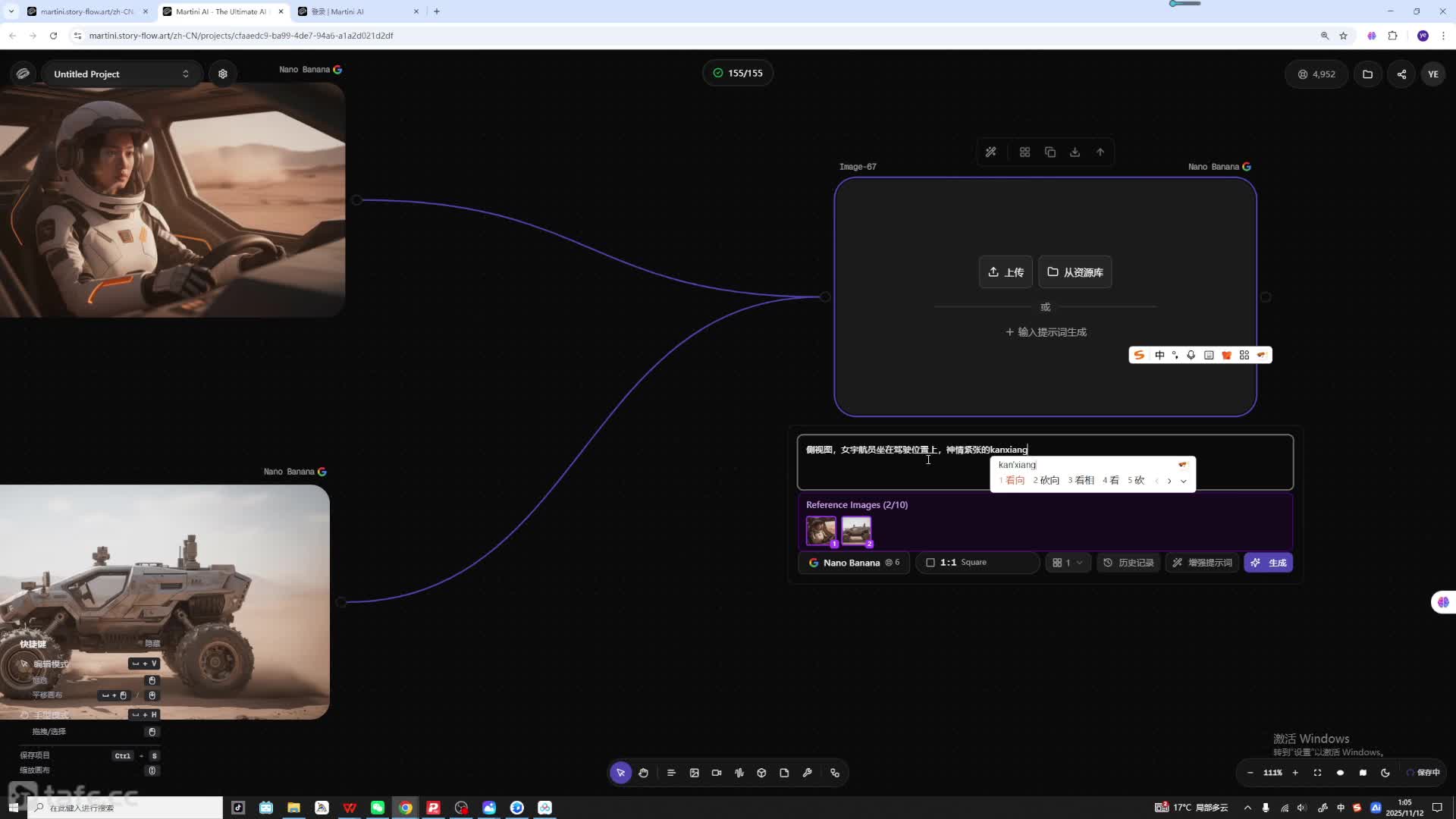Image resolution: width=1456 pixels, height=819 pixels.
Task: Click the 上传 upload button
Action: coord(1006,272)
